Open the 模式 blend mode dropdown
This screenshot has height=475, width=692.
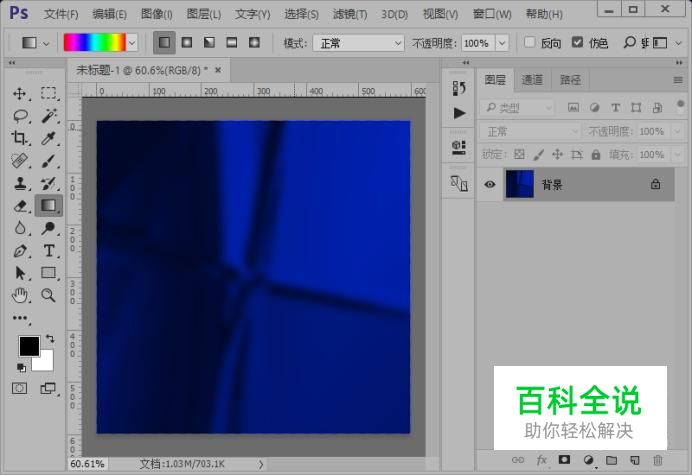[358, 43]
